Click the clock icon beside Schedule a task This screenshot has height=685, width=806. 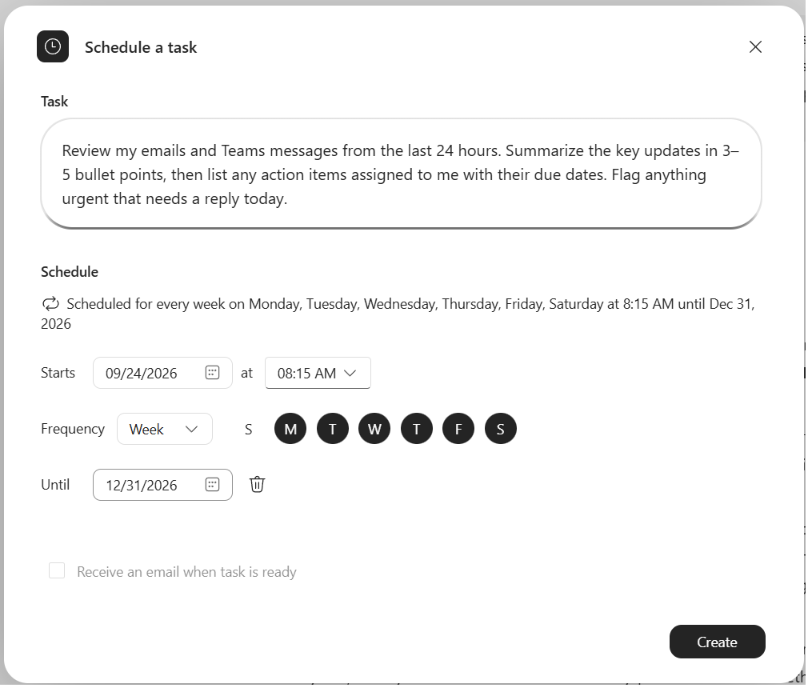click(x=52, y=47)
